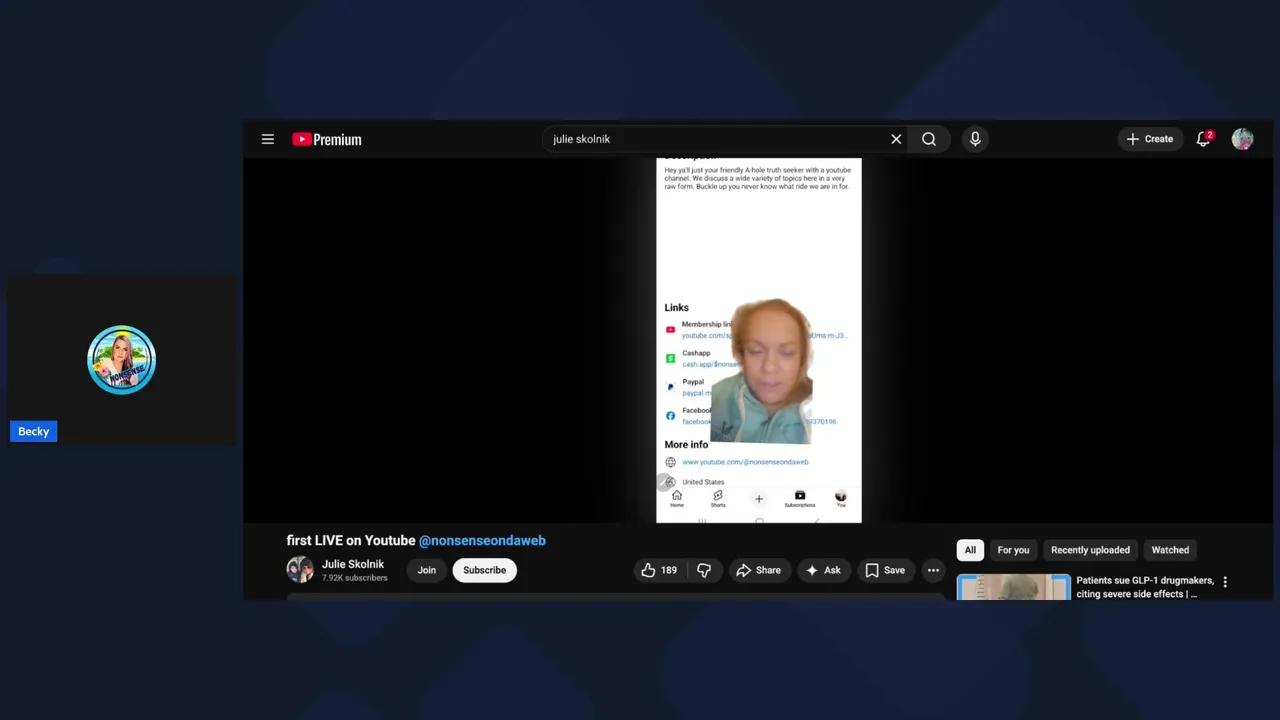Select the Recently uploaded filter chip

(1090, 550)
